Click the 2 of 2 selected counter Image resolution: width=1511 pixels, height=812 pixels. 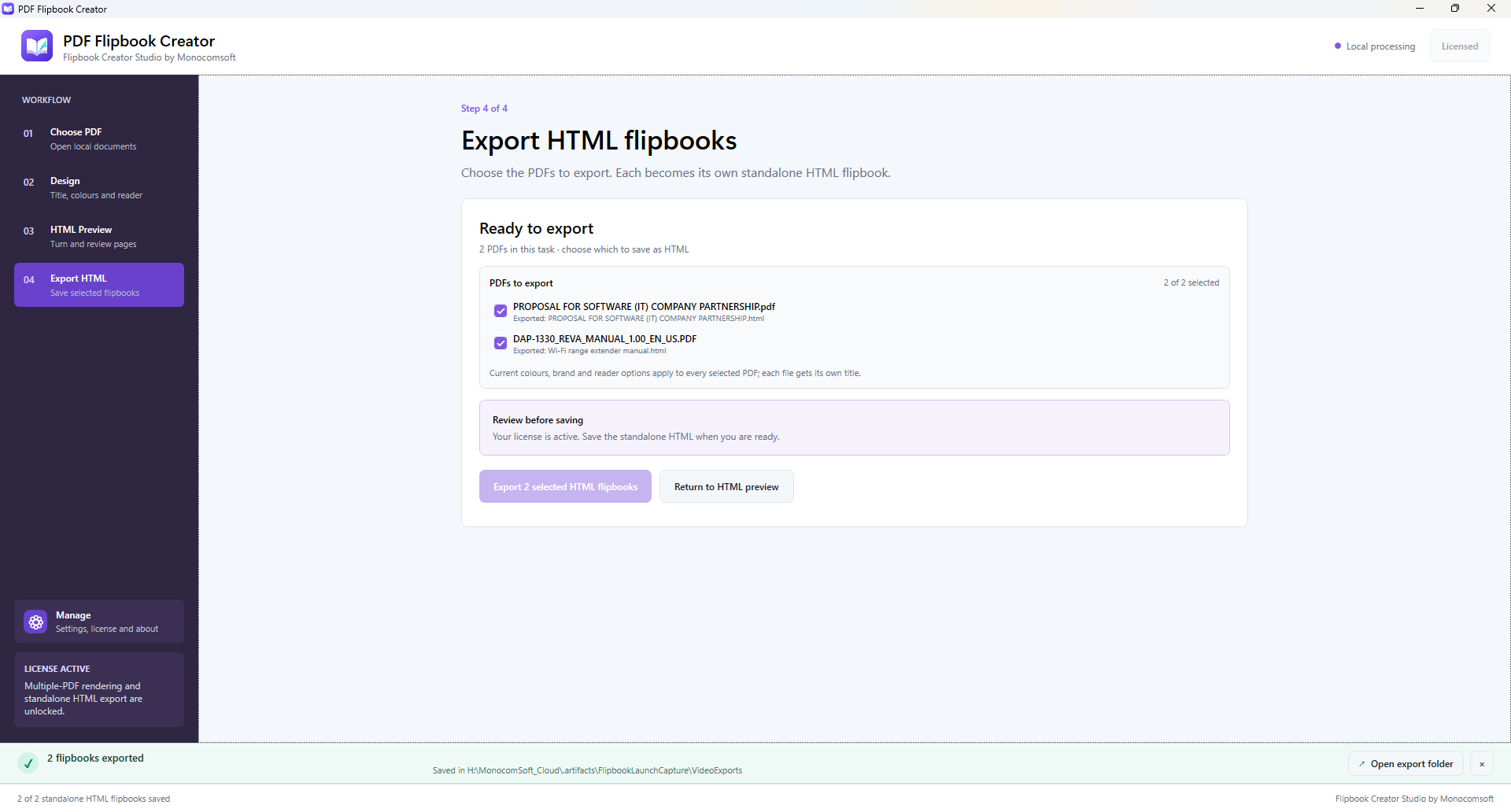(1191, 282)
